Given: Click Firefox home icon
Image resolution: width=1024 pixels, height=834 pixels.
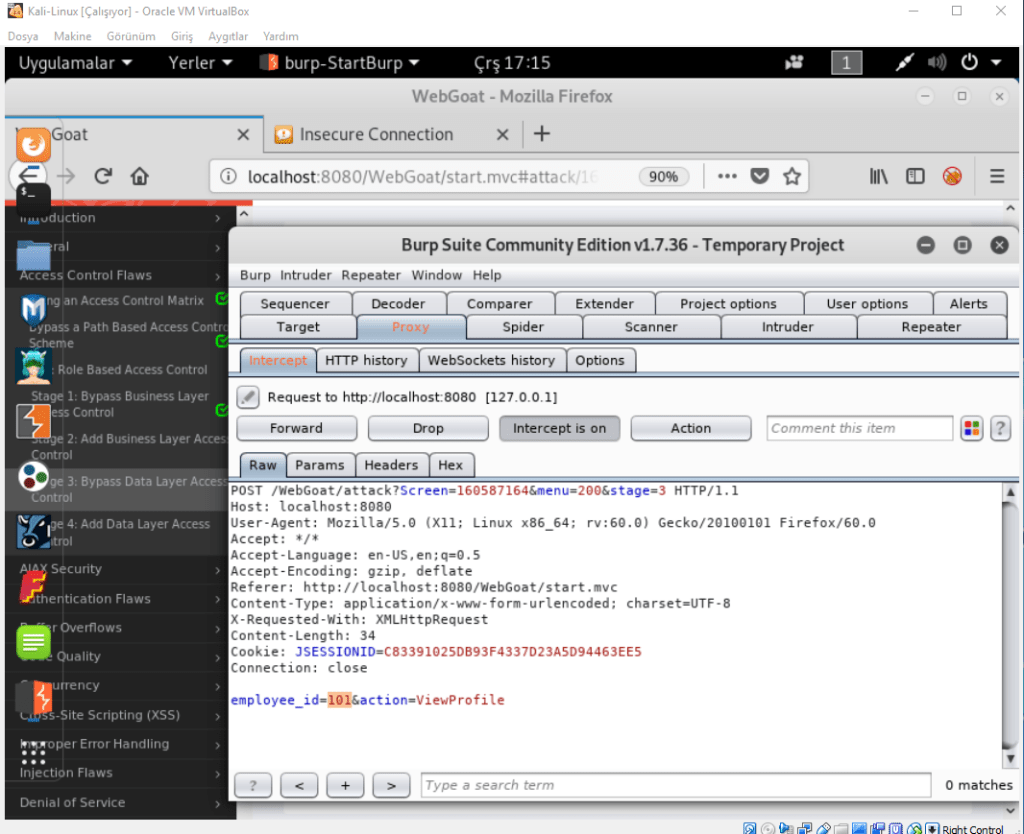Looking at the screenshot, I should (x=140, y=176).
